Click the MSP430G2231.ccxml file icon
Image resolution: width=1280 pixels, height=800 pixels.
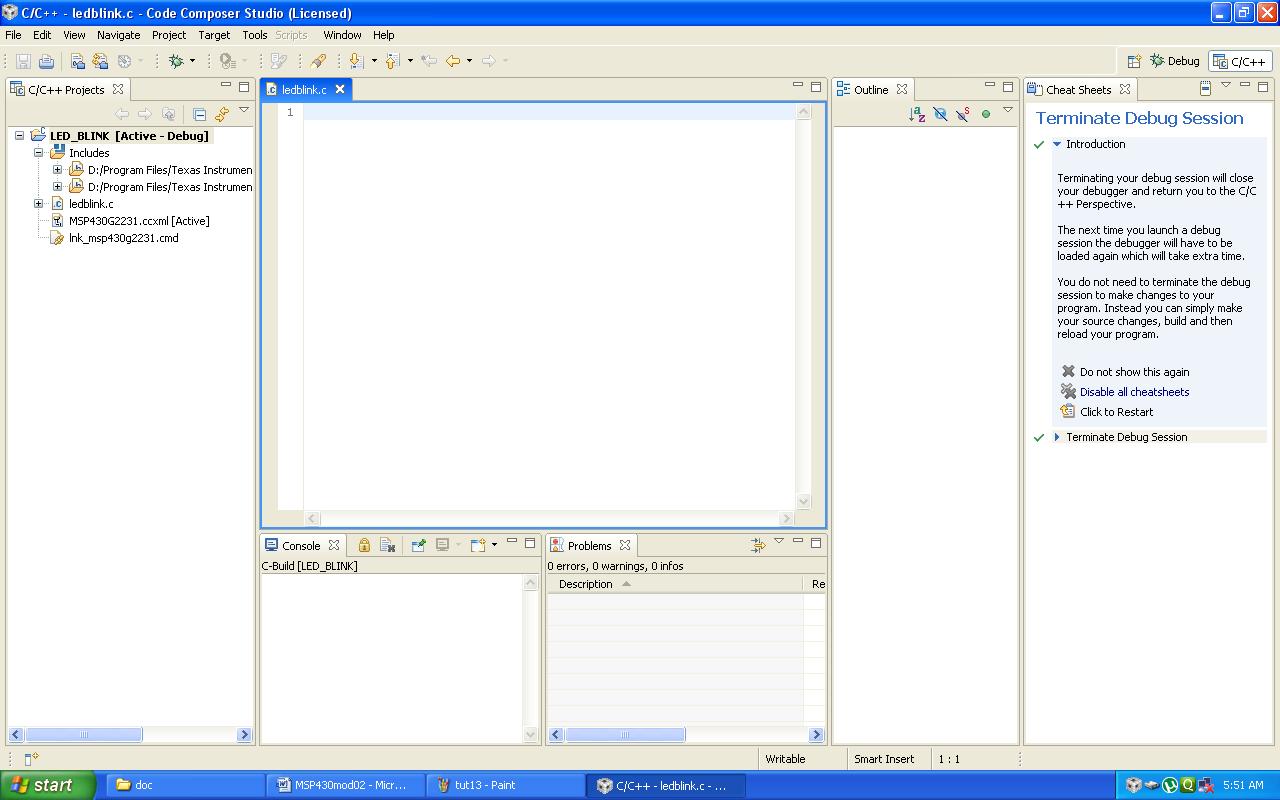58,221
